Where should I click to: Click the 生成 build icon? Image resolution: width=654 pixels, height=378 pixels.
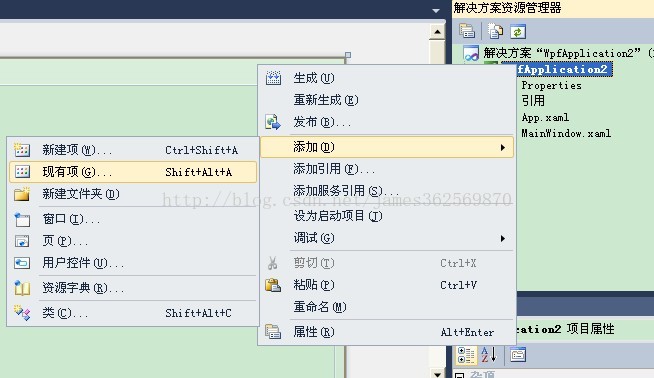(x=273, y=78)
